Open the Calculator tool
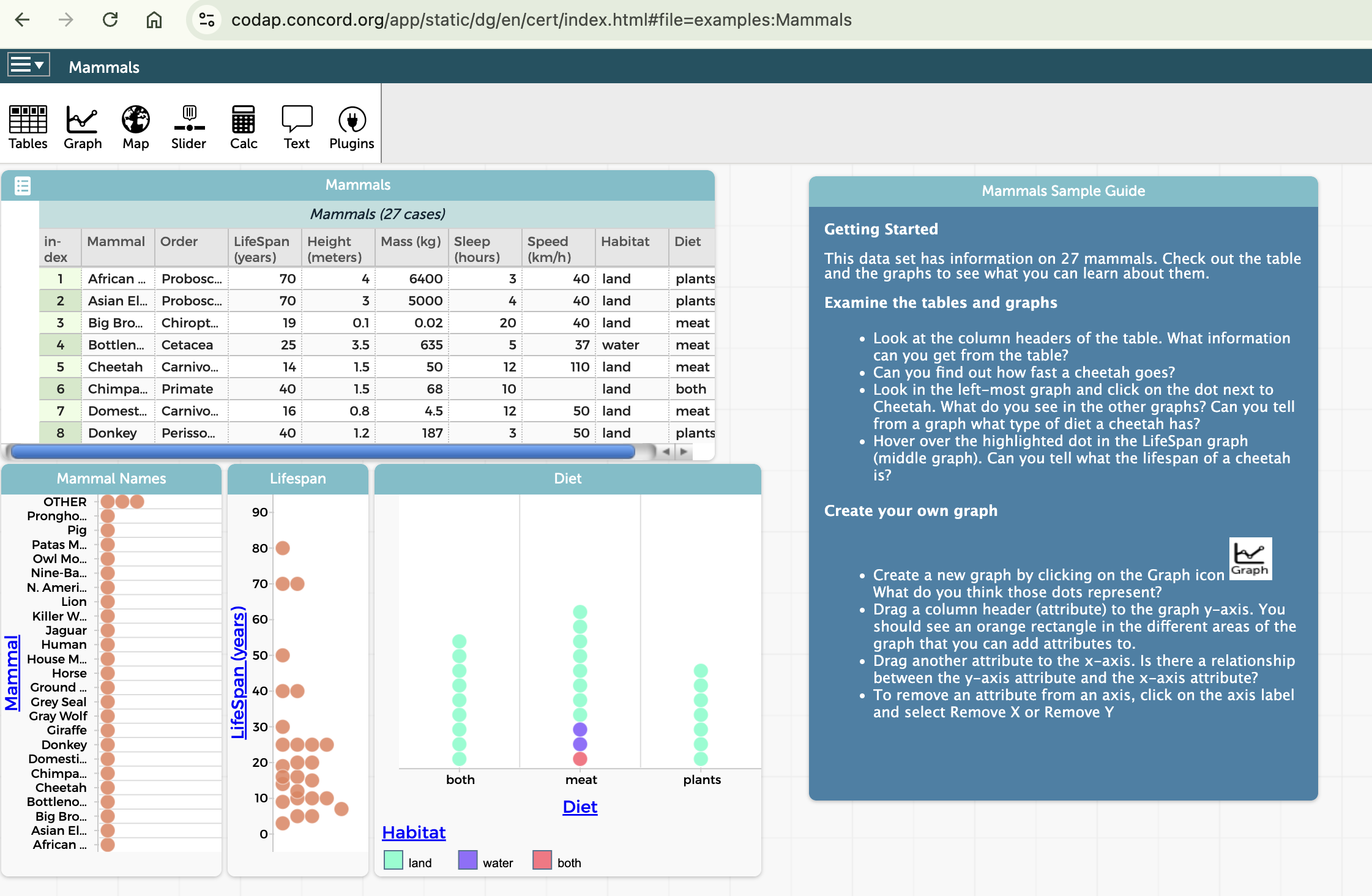Screen dimensions: 1372x896 pyautogui.click(x=242, y=125)
